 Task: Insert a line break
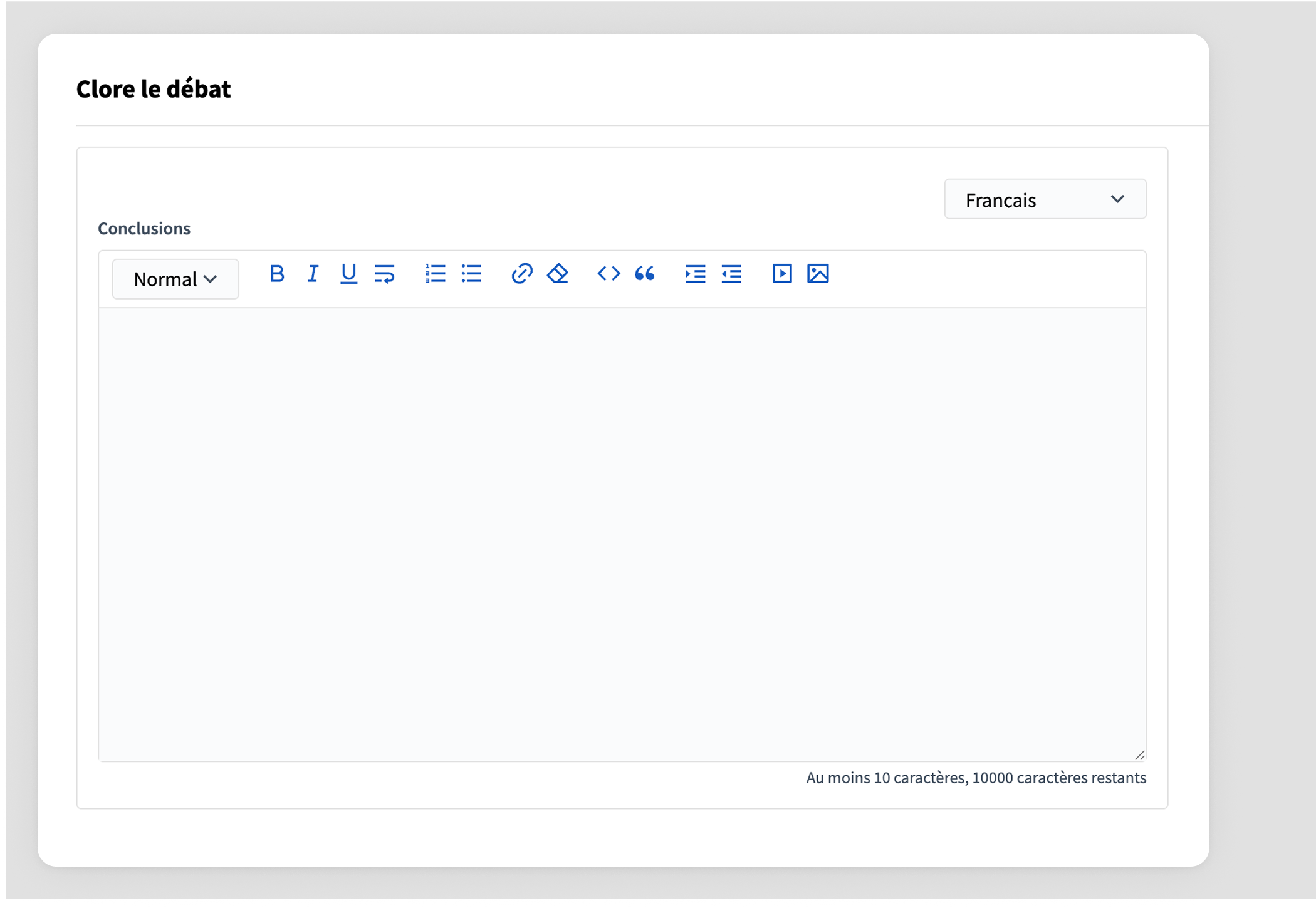(384, 274)
